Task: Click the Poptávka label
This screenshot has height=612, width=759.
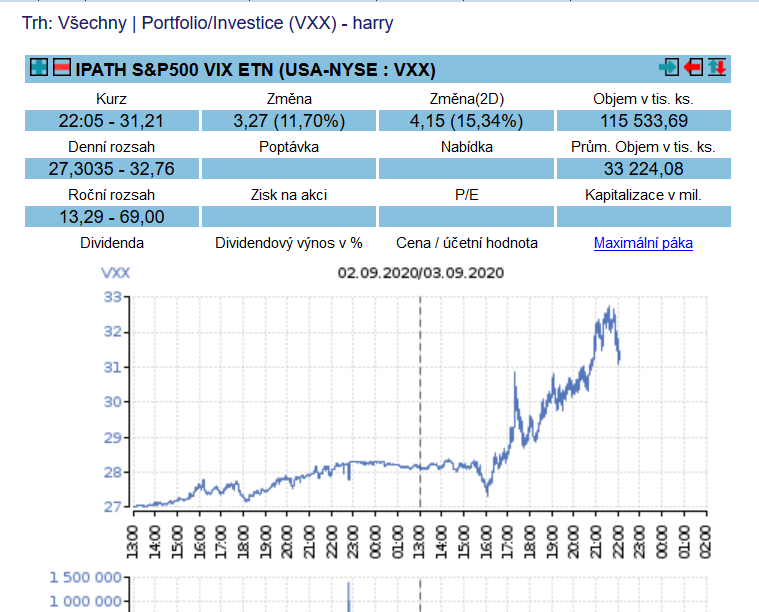Action: (289, 147)
